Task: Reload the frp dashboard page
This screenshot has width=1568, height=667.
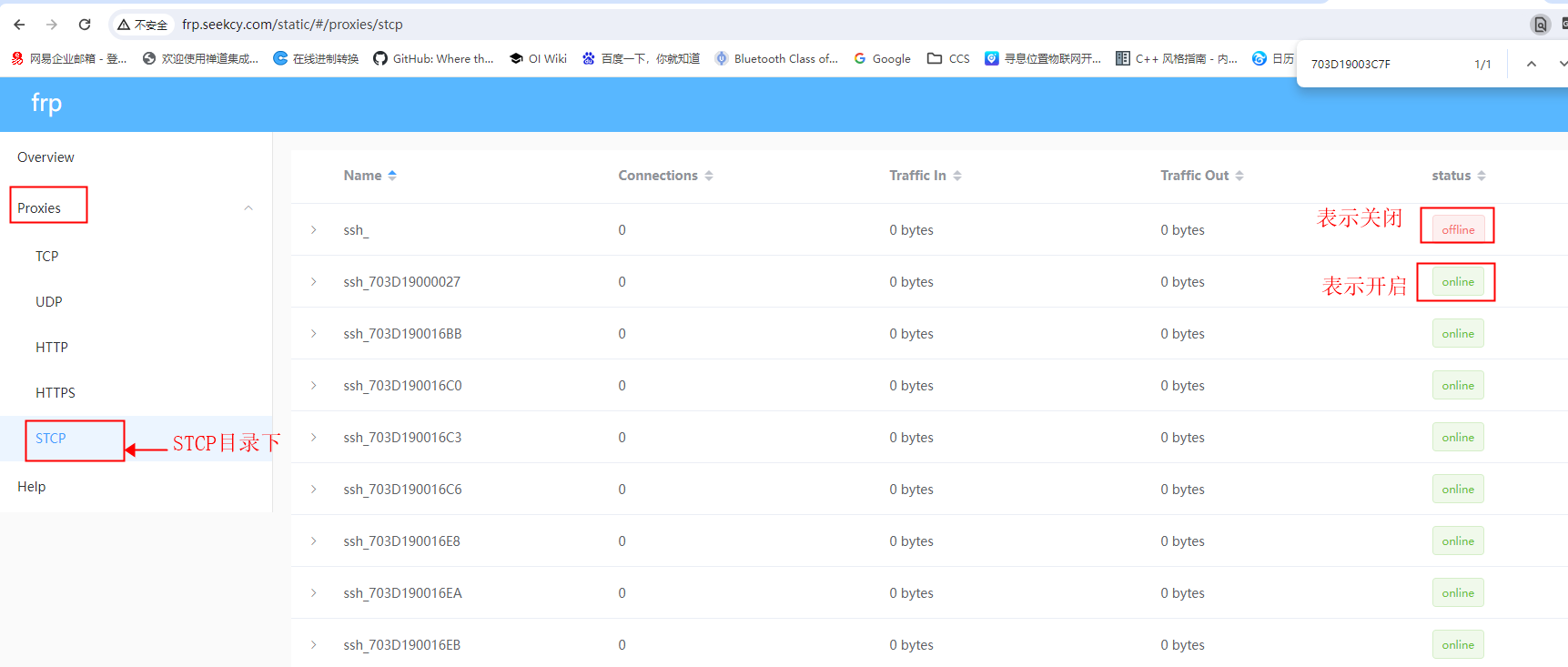Action: [85, 25]
